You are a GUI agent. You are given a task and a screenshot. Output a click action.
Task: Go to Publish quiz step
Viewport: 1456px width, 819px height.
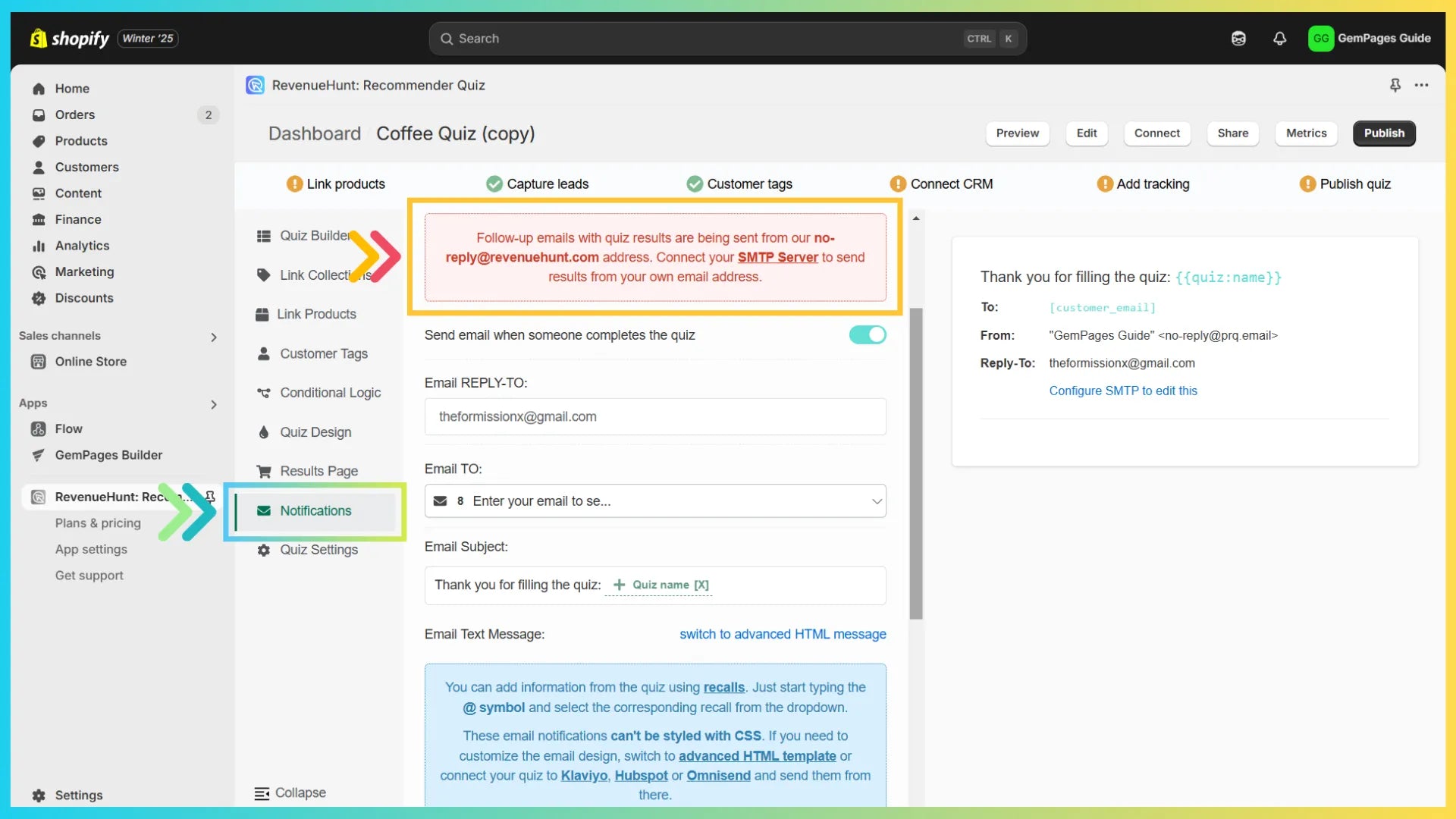click(x=1345, y=184)
